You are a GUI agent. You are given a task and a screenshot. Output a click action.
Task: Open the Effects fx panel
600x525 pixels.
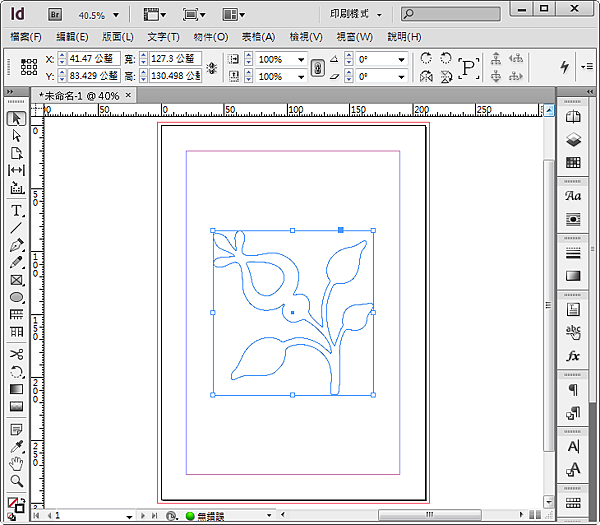click(x=573, y=356)
